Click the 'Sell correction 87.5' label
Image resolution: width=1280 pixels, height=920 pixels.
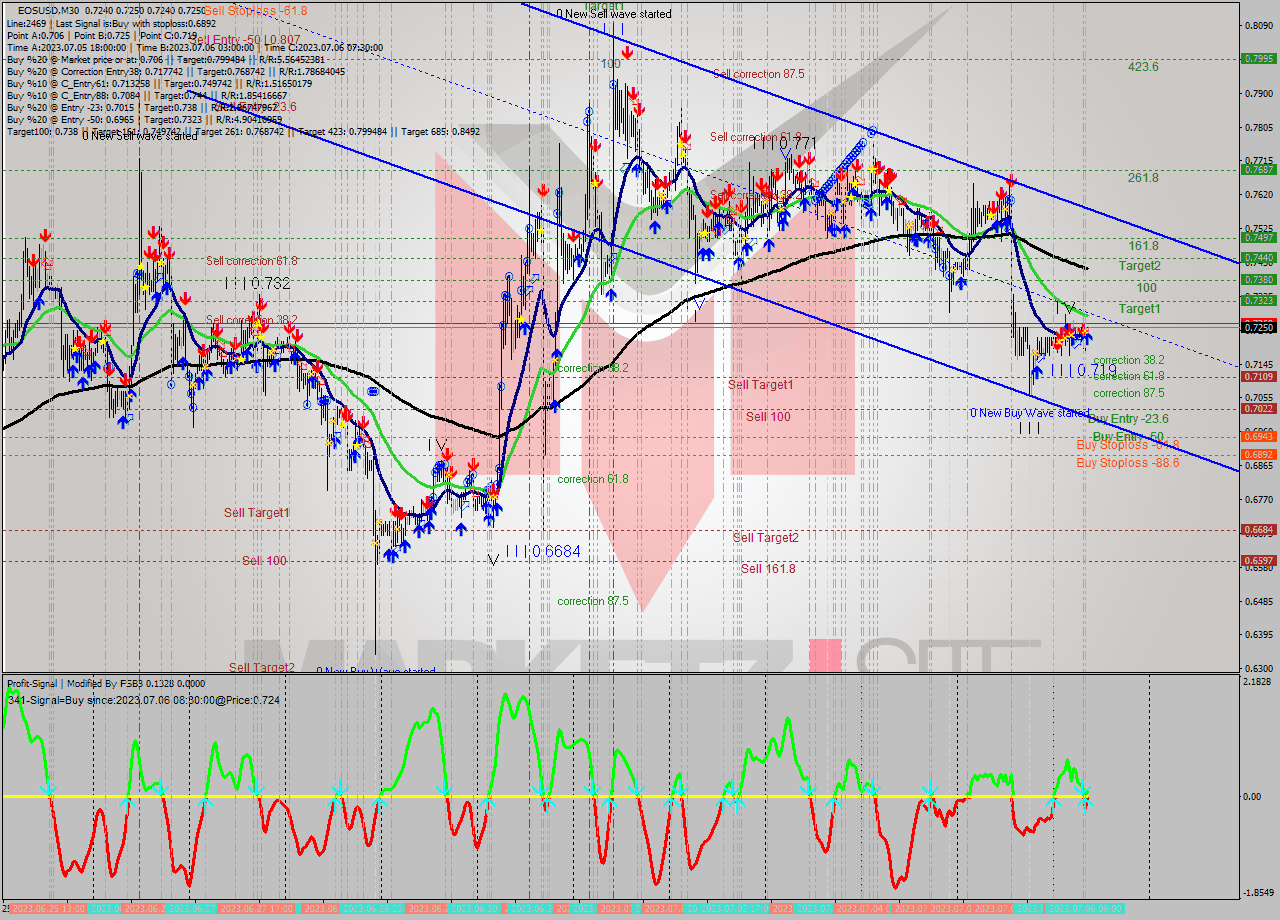click(x=759, y=73)
